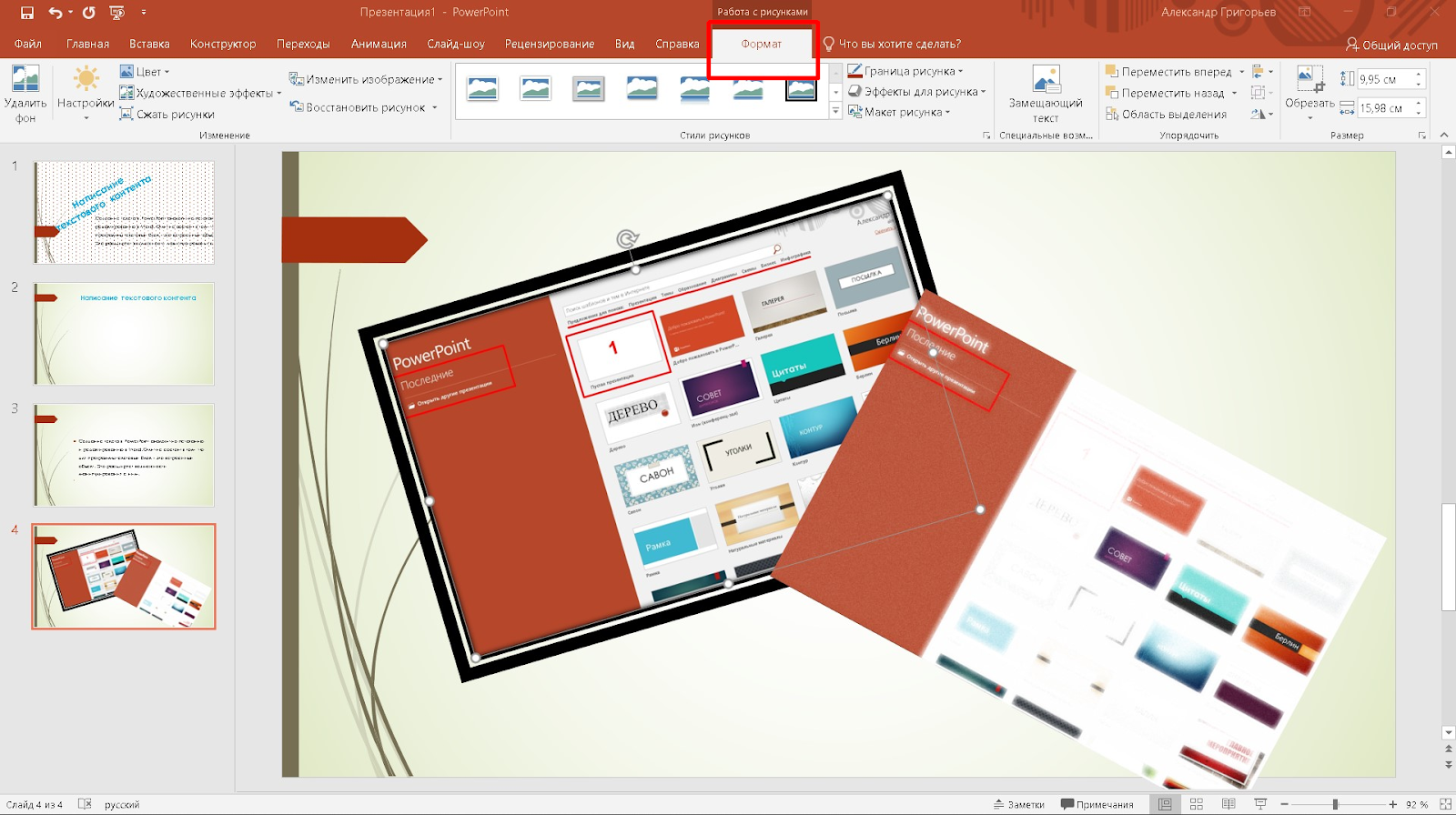This screenshot has height=815, width=1456.
Task: Click Compress Pictures (Сжать рисунки) icon
Action: (127, 114)
